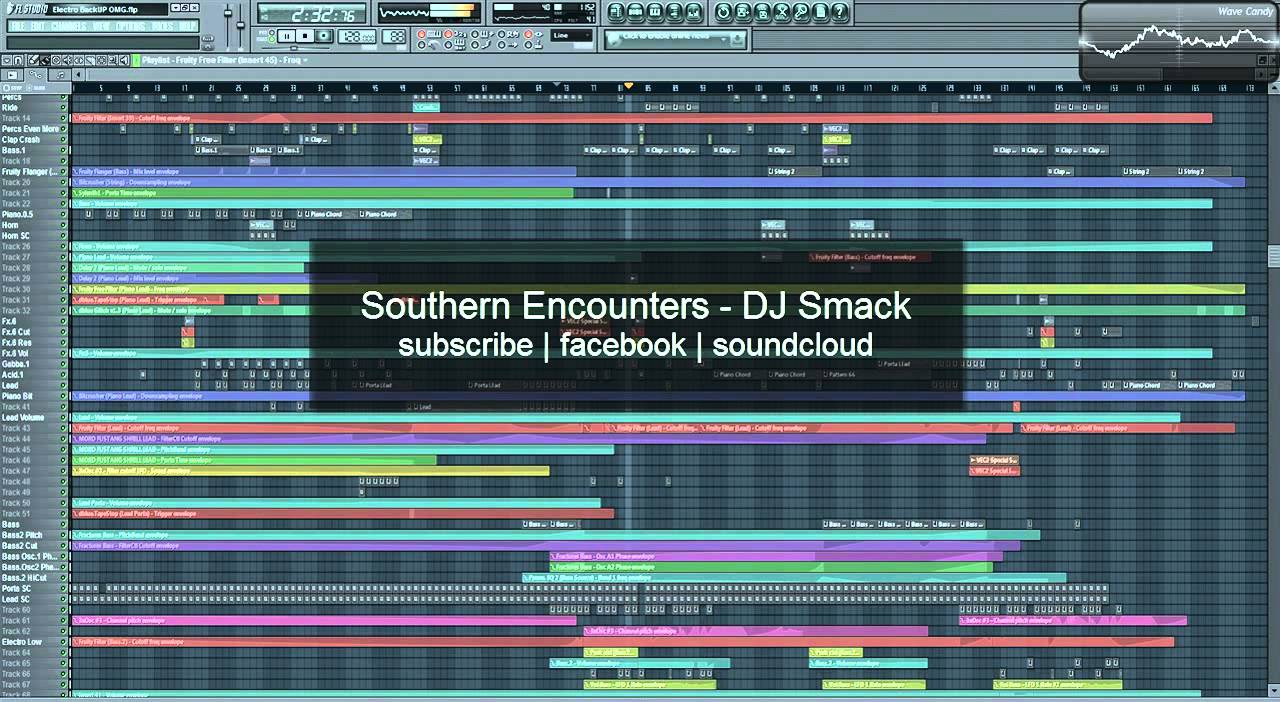Screen dimensions: 1280x702
Task: Select the Paint brush tool in playlist toolbar
Action: coord(44,60)
